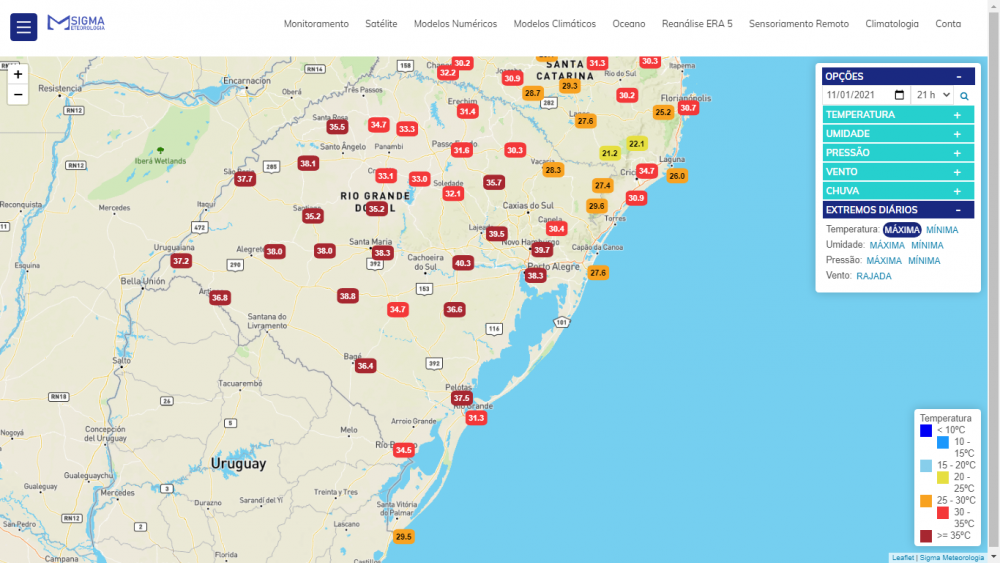
Task: Open the hamburger menu button
Action: point(23,26)
